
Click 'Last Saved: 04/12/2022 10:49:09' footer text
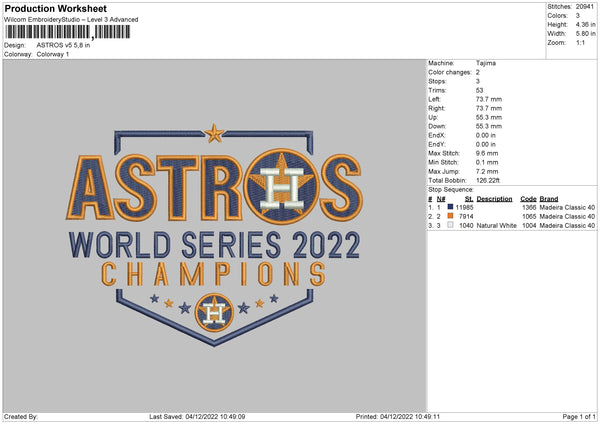[197, 417]
